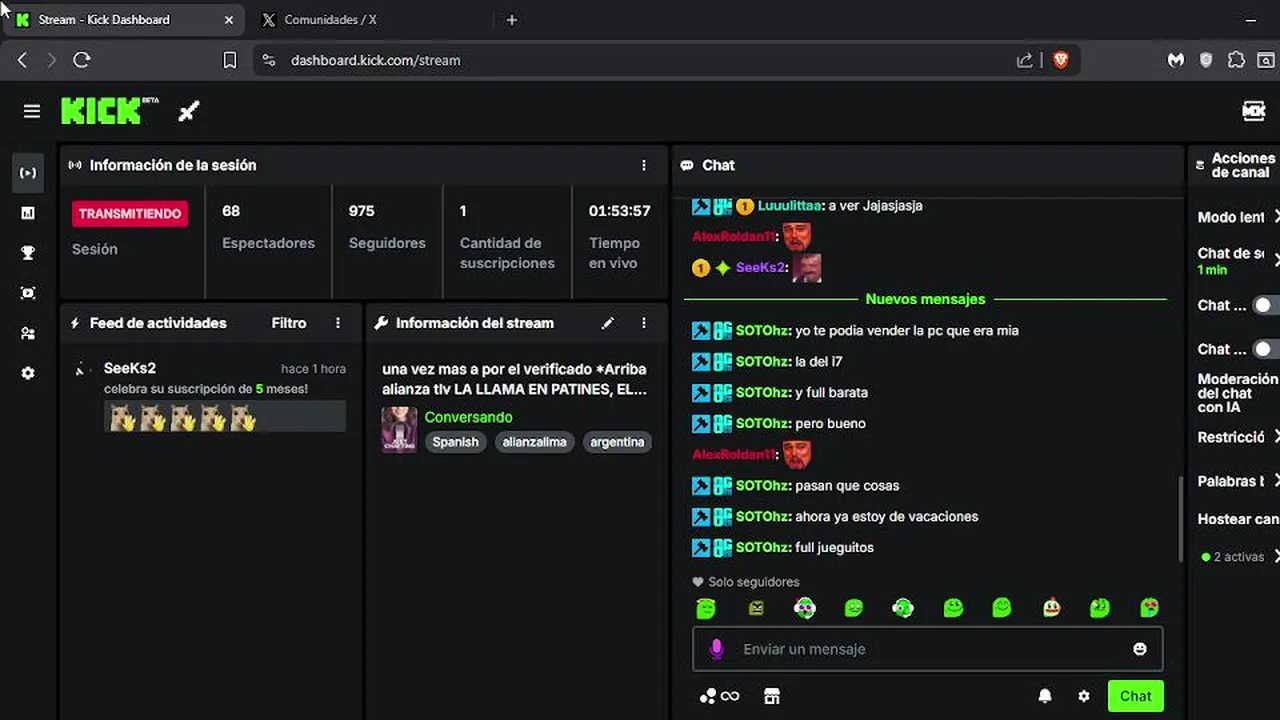
Task: Open the Filtro dropdown in the activity feed
Action: (x=289, y=323)
